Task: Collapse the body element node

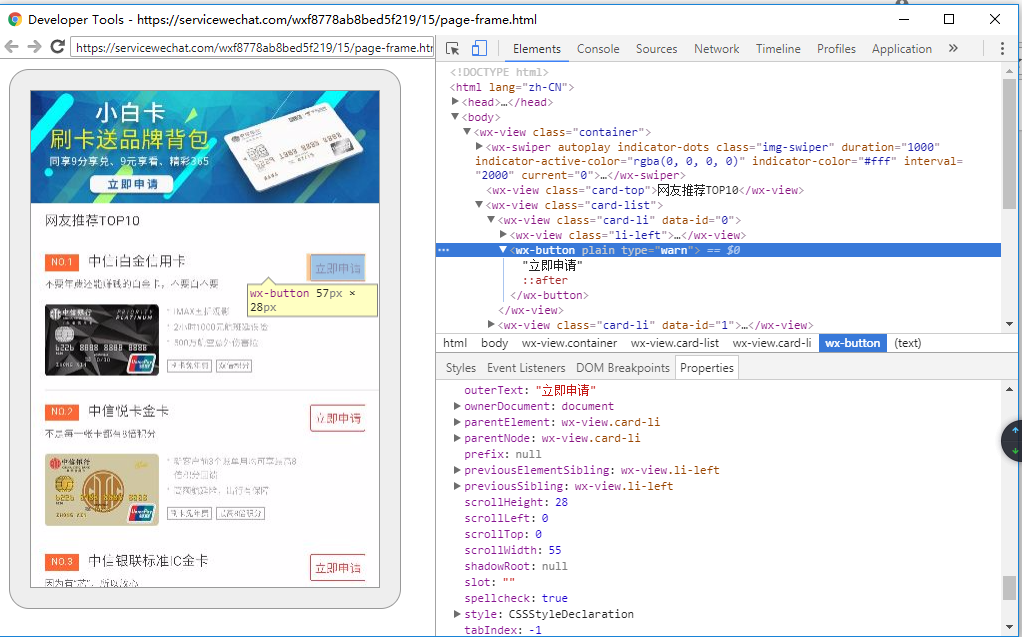Action: click(456, 117)
